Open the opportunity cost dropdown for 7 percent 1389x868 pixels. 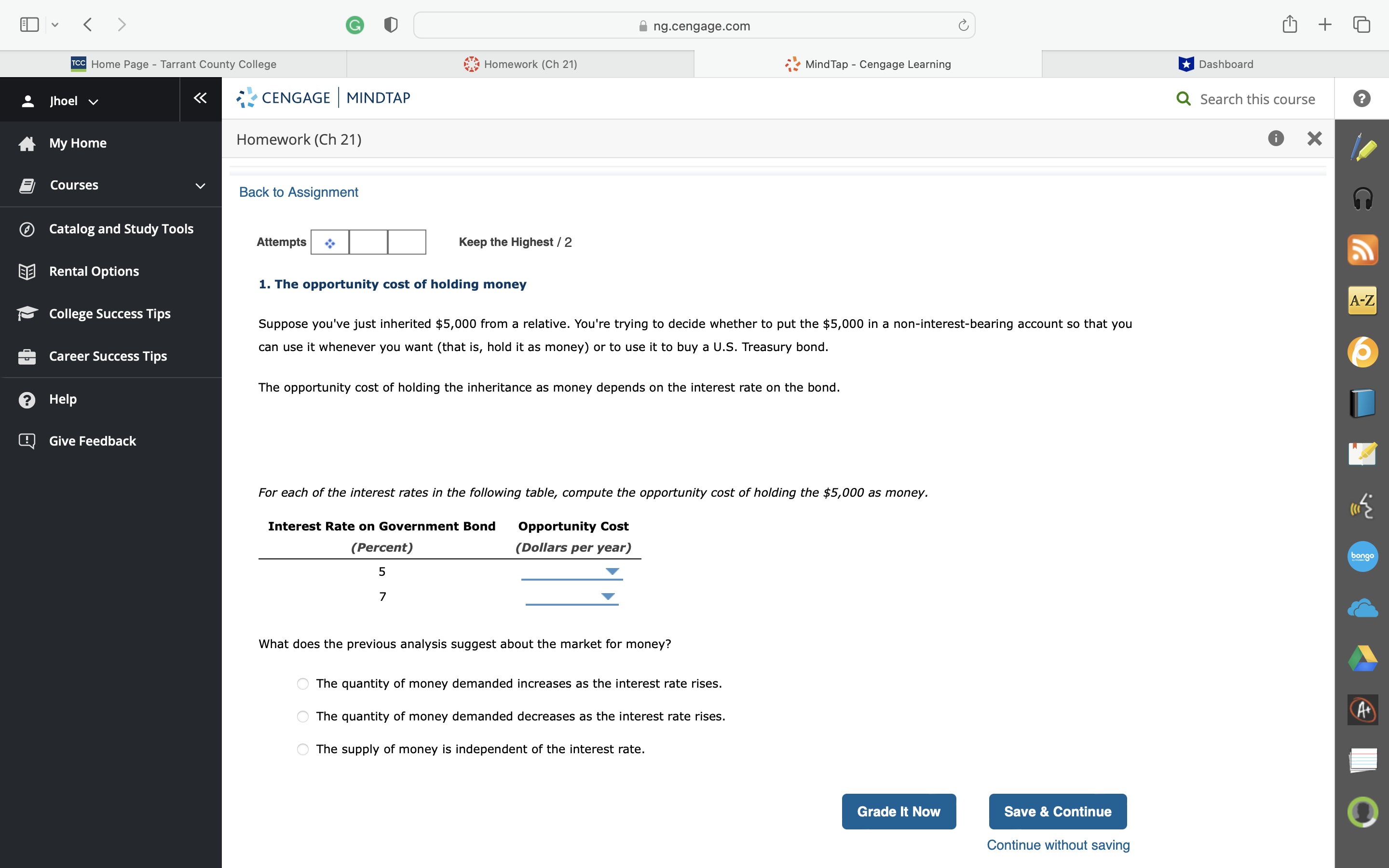[x=608, y=597]
